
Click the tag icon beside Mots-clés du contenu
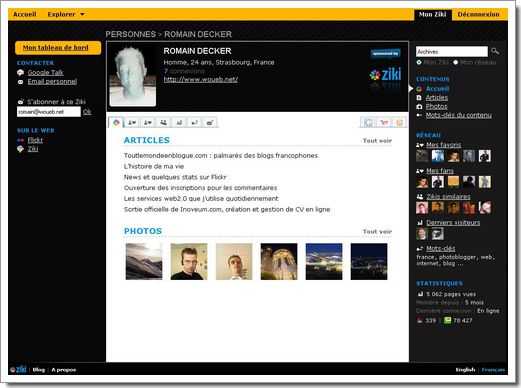[419, 115]
